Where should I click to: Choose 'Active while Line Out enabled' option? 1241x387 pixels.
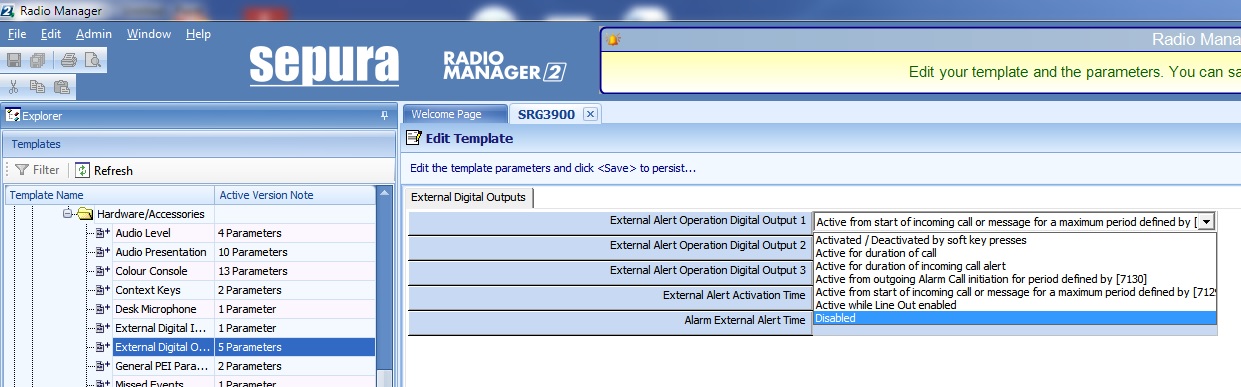(1015, 305)
